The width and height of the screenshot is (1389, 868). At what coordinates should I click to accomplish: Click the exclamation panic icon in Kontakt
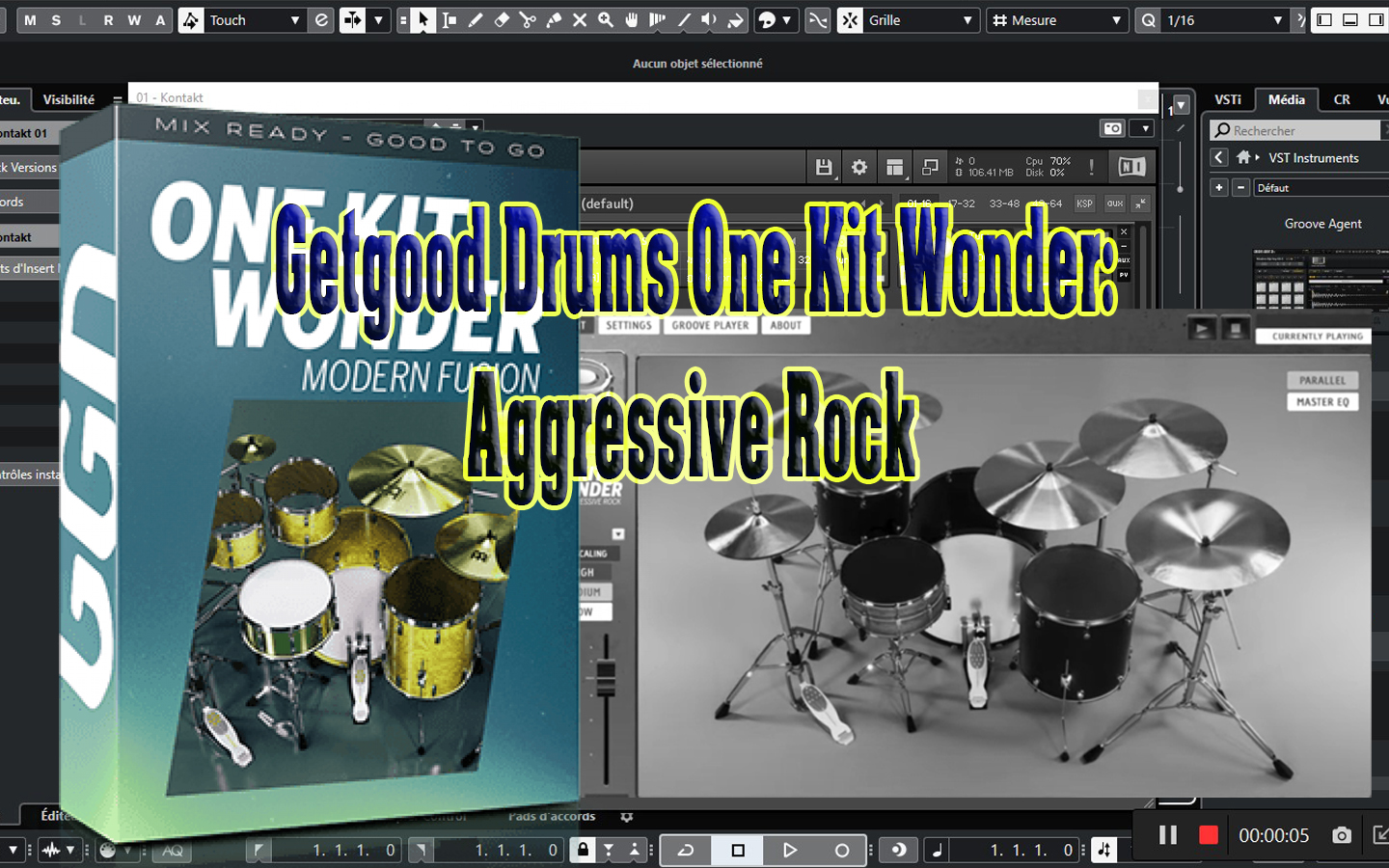(x=1091, y=168)
